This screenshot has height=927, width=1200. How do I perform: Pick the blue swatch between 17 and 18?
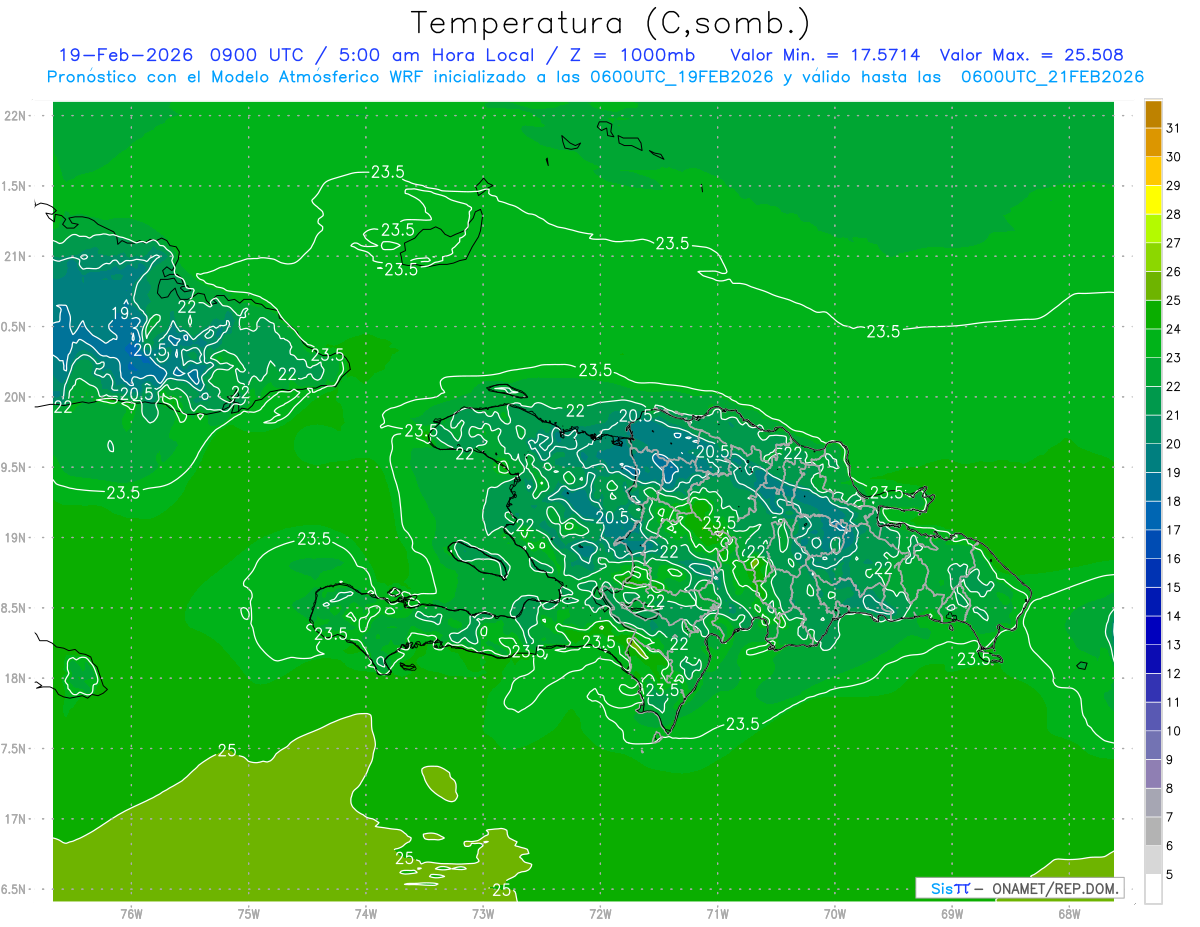click(1153, 515)
